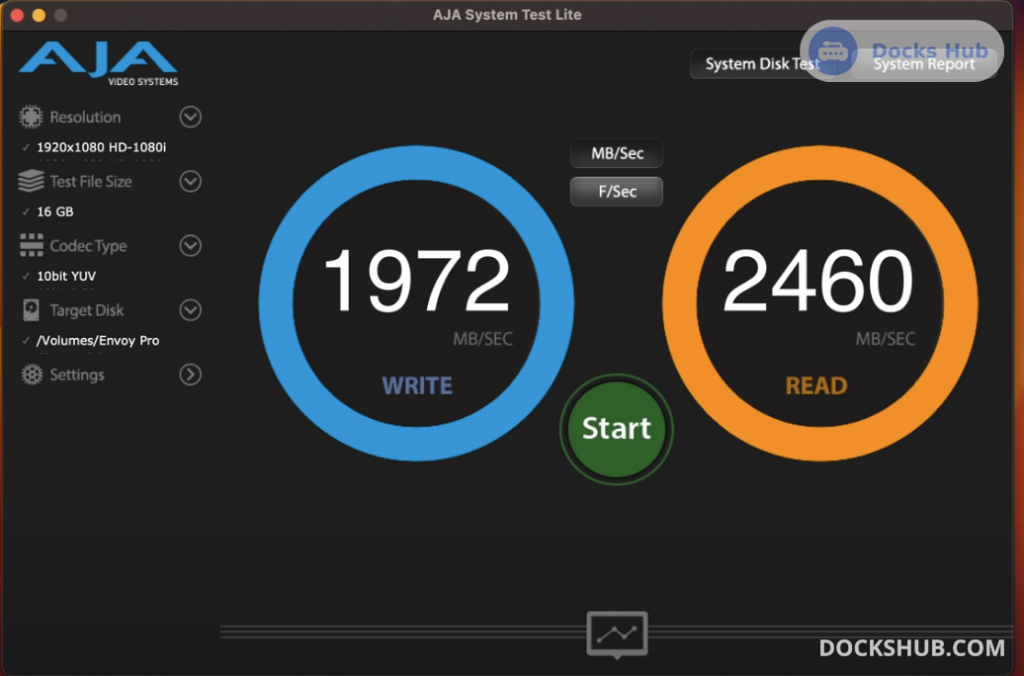Switch units to F/Sec
Image resolution: width=1024 pixels, height=676 pixels.
point(617,191)
